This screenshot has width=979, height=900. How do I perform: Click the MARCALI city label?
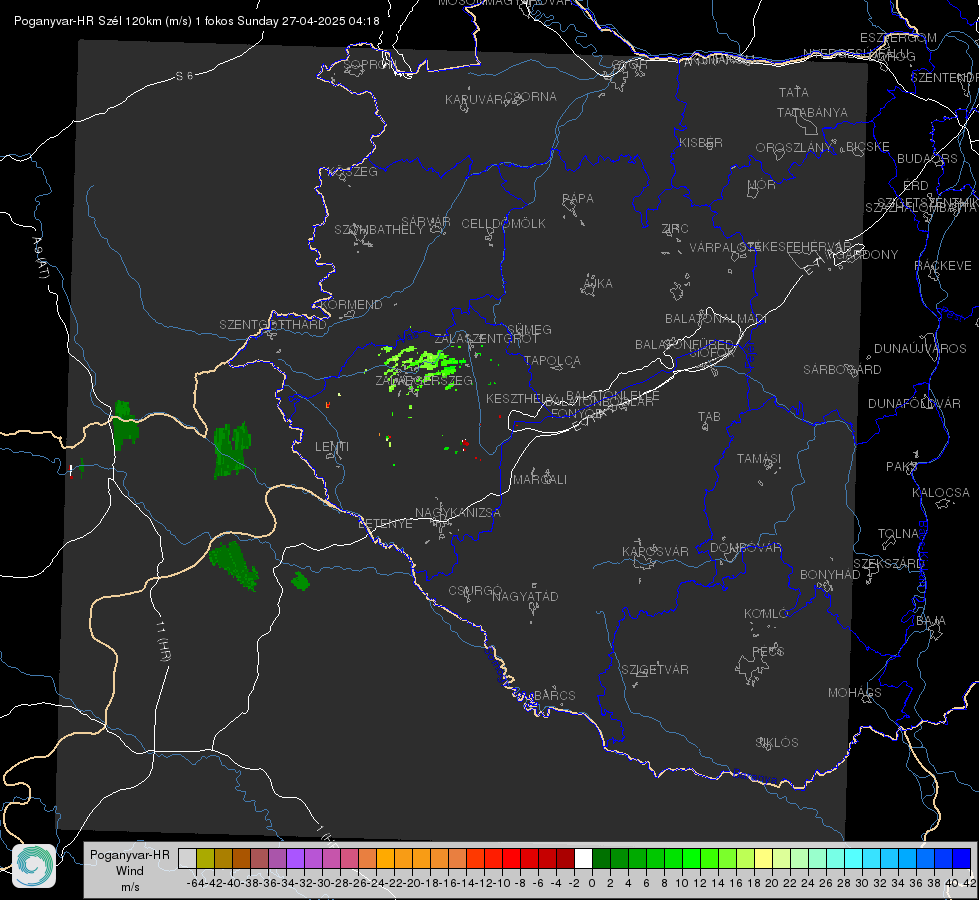pos(539,479)
